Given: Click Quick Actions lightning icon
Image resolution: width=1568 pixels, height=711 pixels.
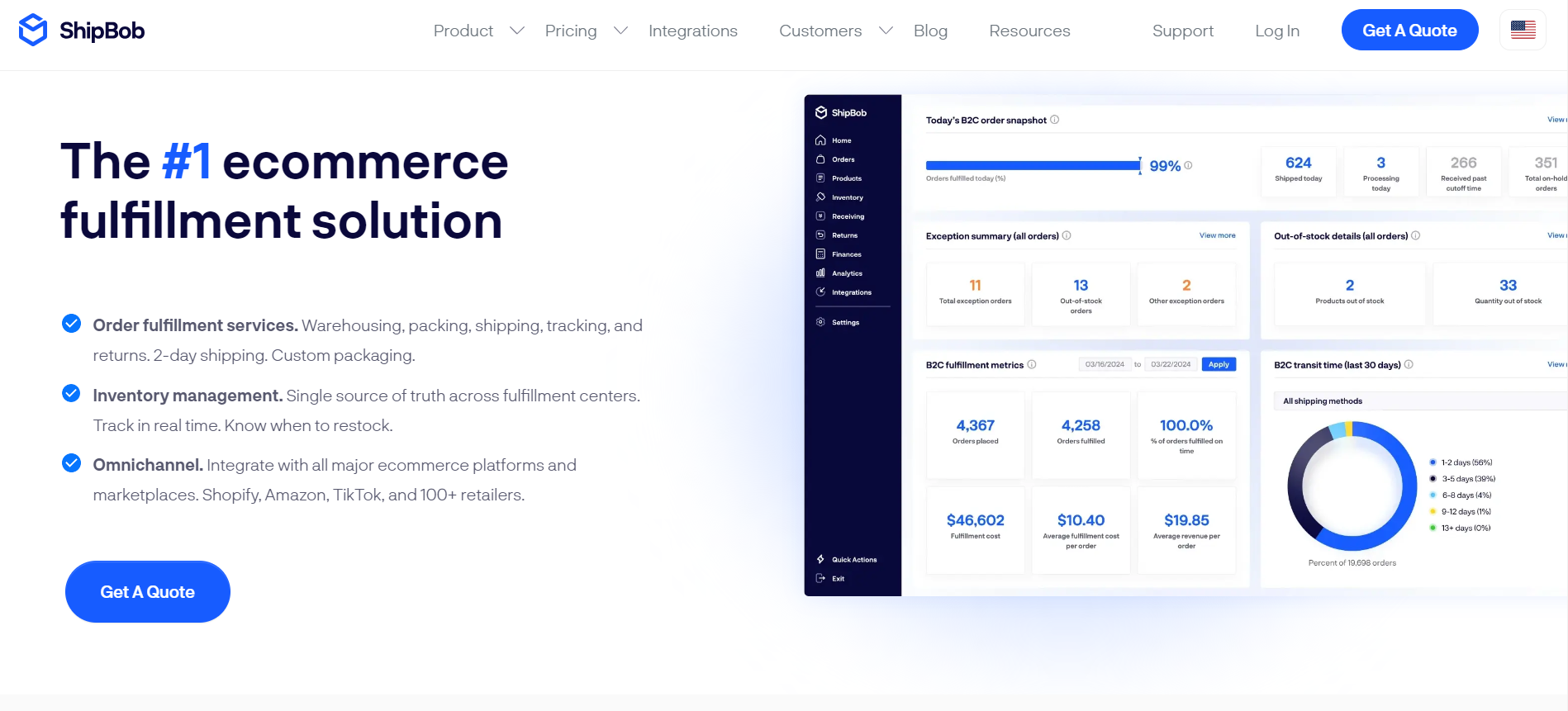Looking at the screenshot, I should point(820,559).
